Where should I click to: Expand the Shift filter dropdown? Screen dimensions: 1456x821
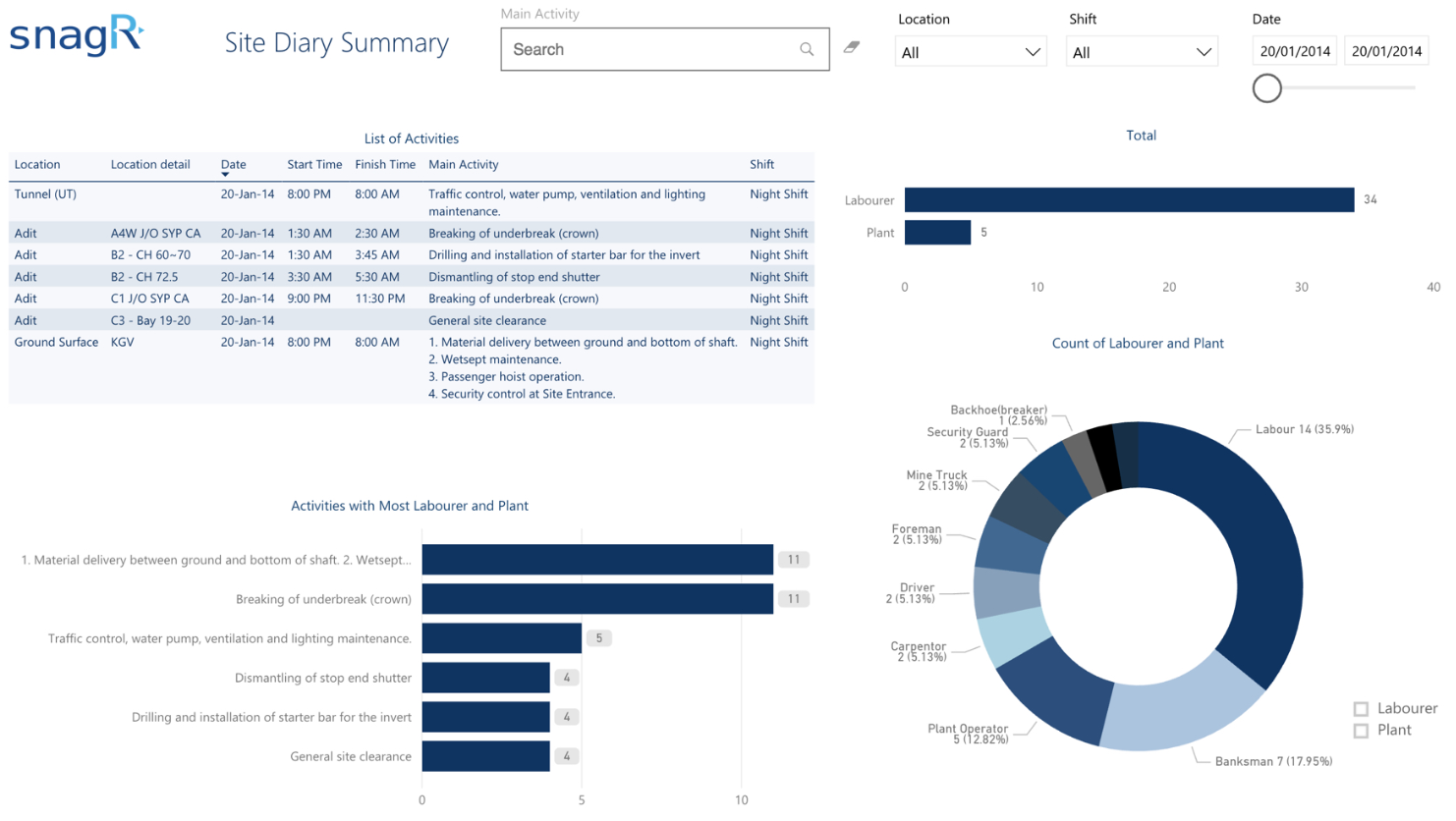coord(1141,52)
